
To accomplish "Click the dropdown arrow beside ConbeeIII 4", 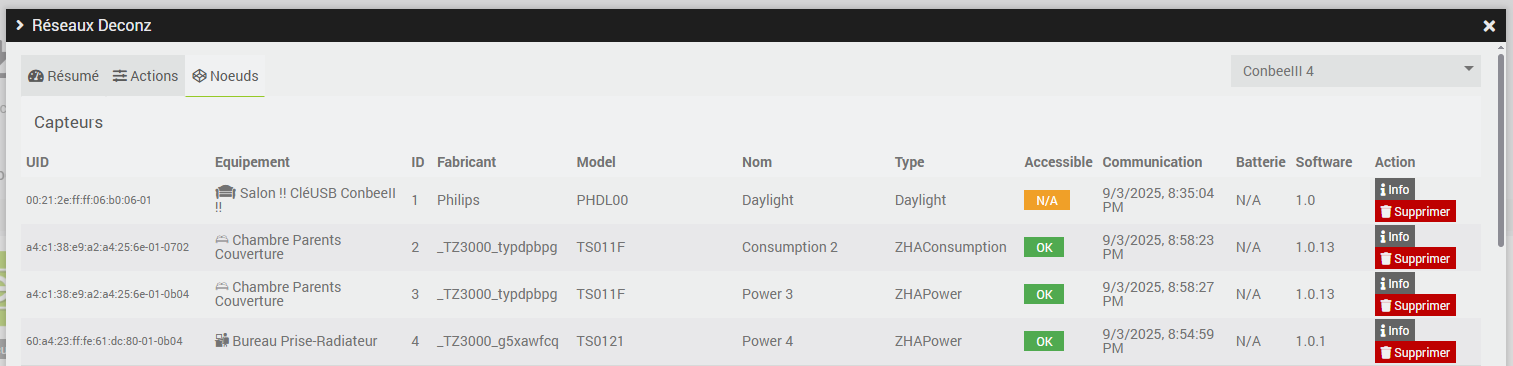I will coord(1468,69).
